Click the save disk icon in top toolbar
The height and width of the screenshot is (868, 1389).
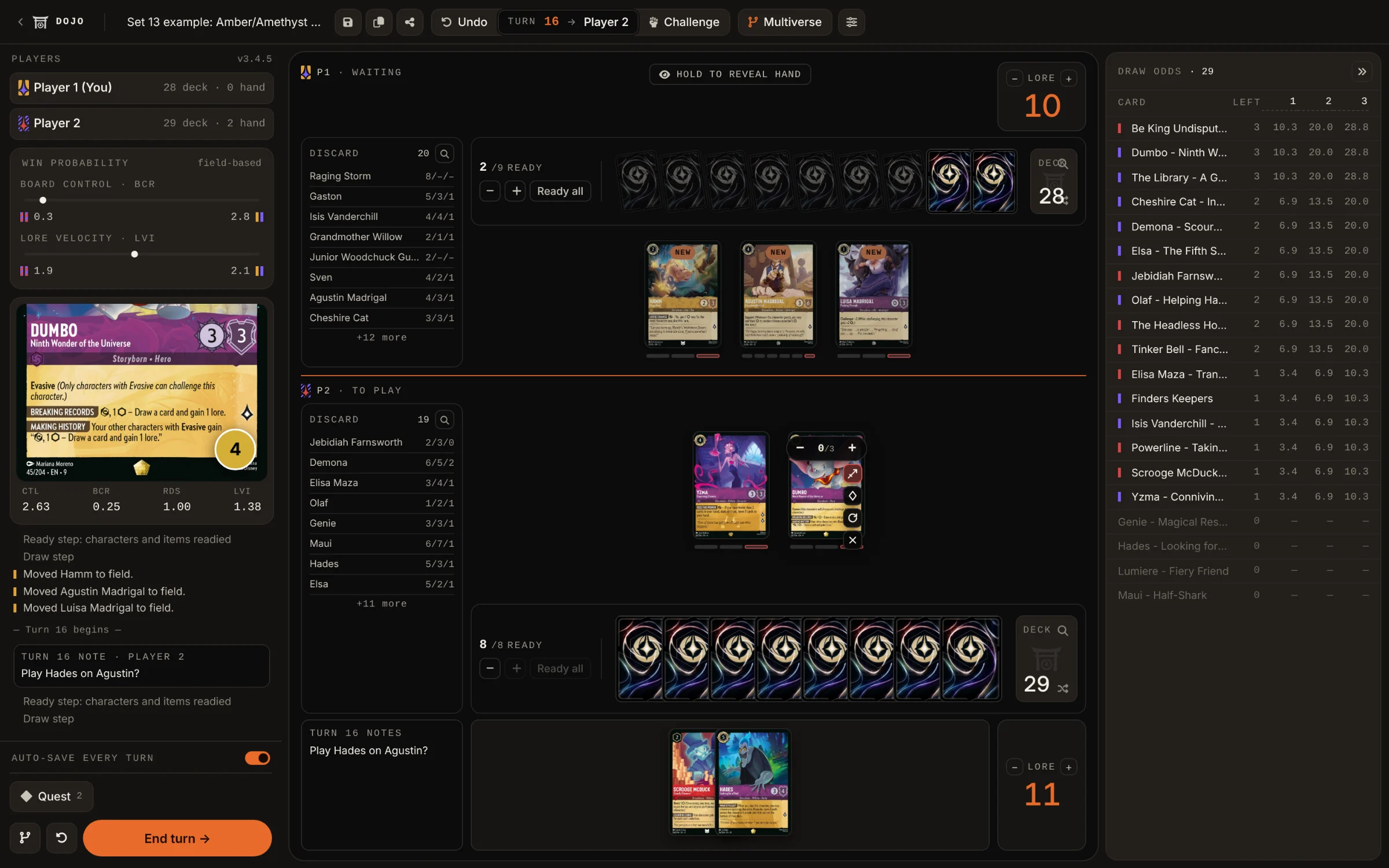(x=348, y=22)
